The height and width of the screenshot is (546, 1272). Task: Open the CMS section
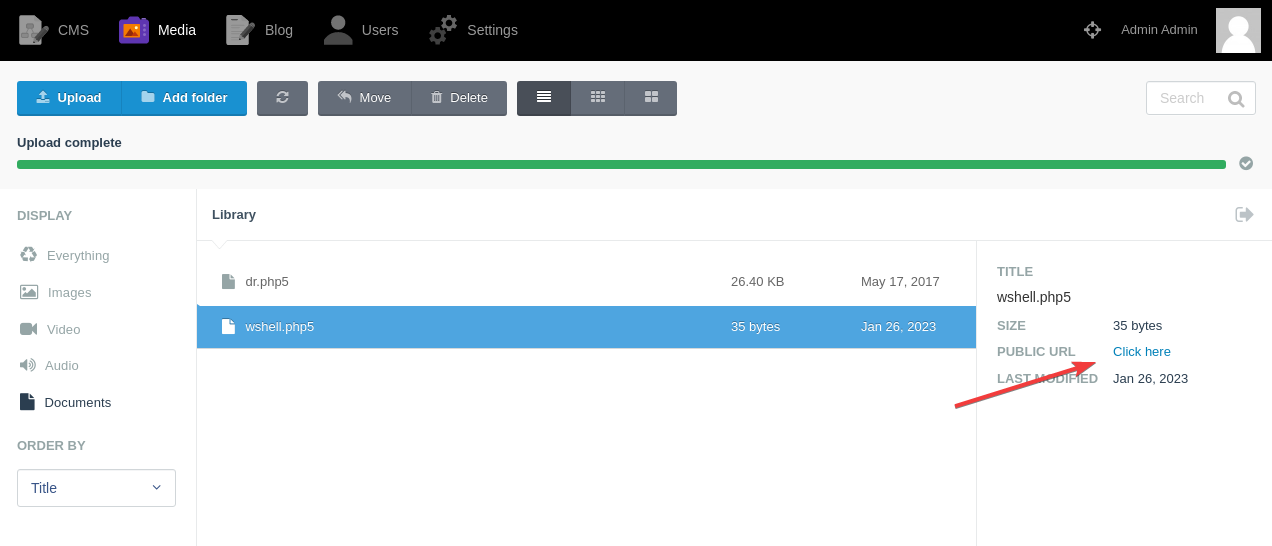click(x=54, y=30)
